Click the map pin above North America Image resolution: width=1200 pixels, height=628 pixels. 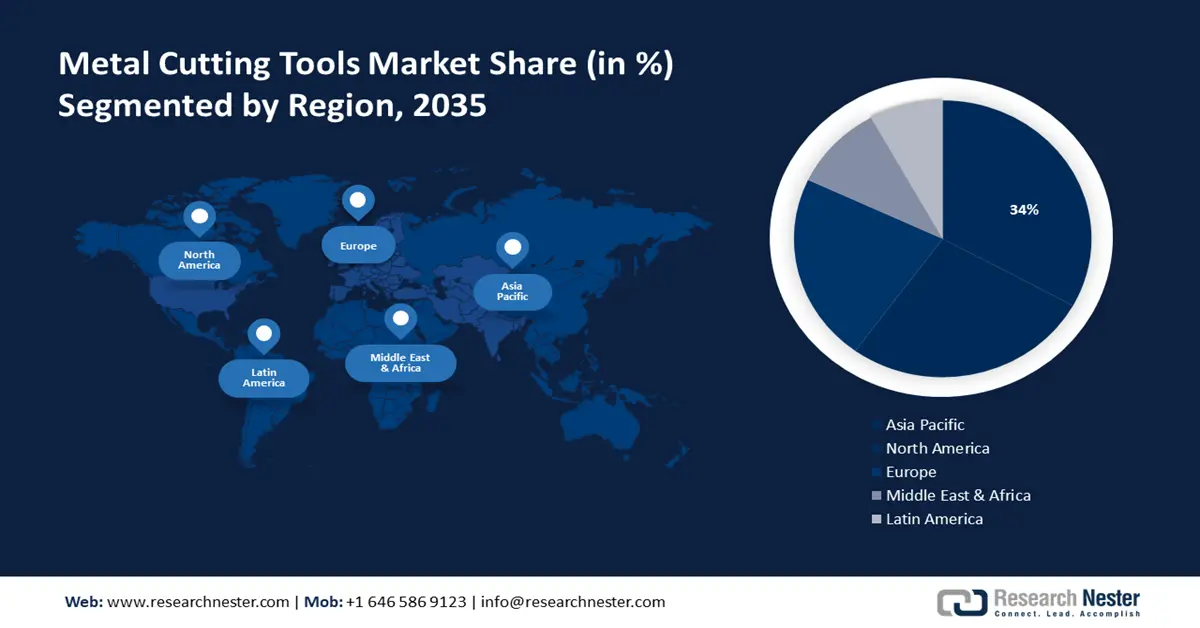point(199,218)
